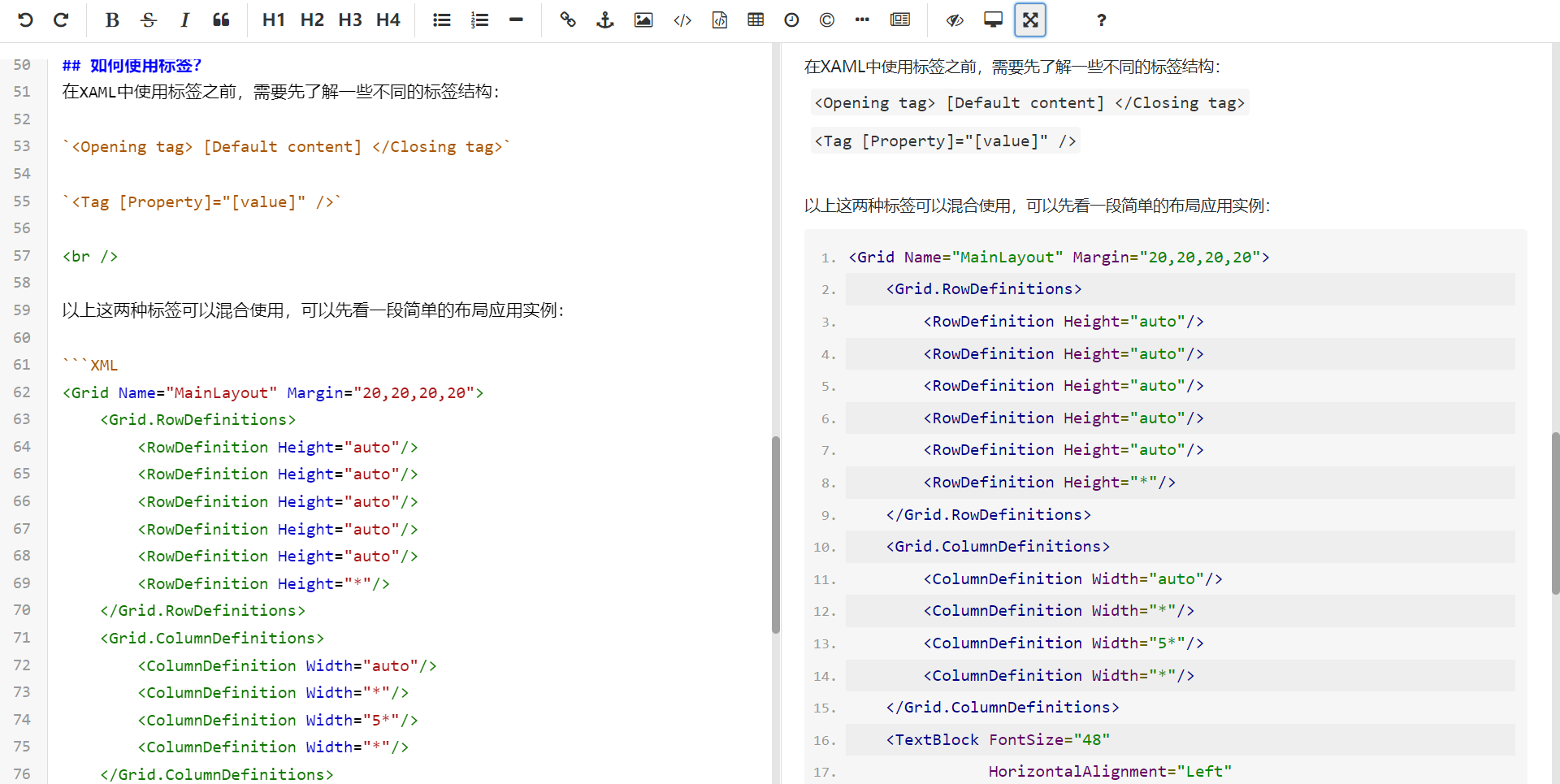Insert a hyperlink with the chain icon

pyautogui.click(x=568, y=20)
